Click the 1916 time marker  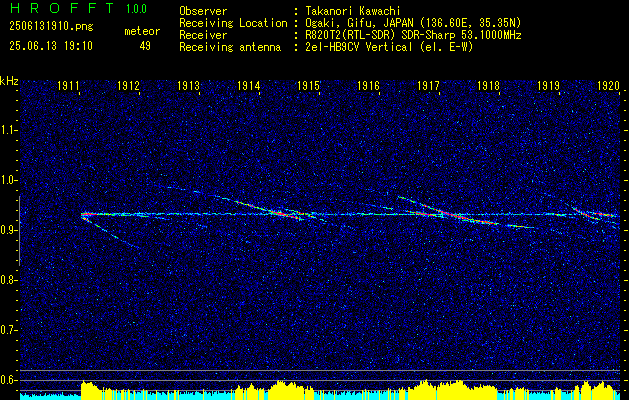pyautogui.click(x=368, y=85)
